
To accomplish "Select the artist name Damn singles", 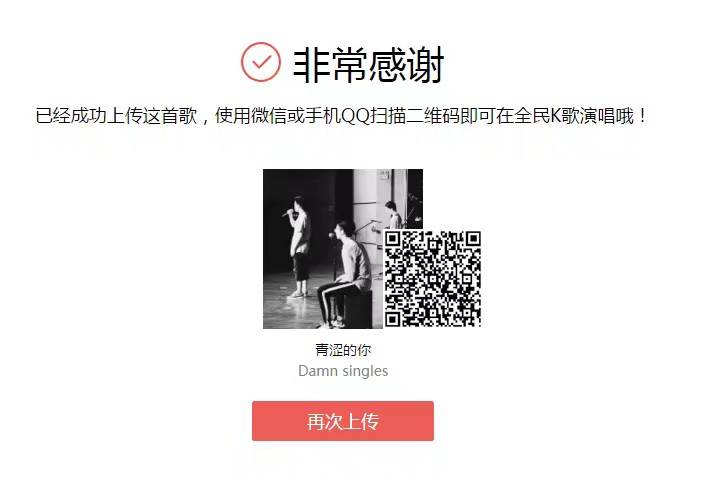I will tap(343, 371).
